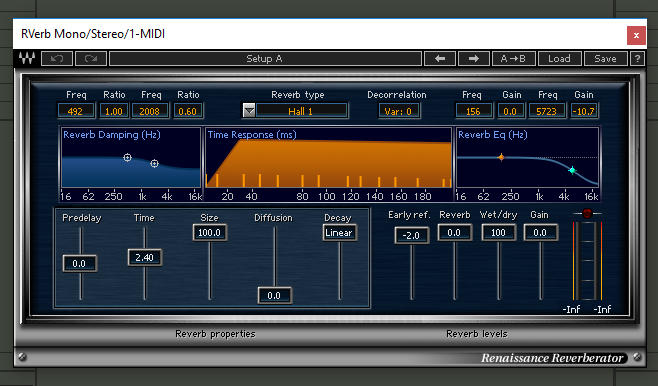The height and width of the screenshot is (386, 658).
Task: Select the damping high Freq 2008 field
Action: click(x=150, y=111)
